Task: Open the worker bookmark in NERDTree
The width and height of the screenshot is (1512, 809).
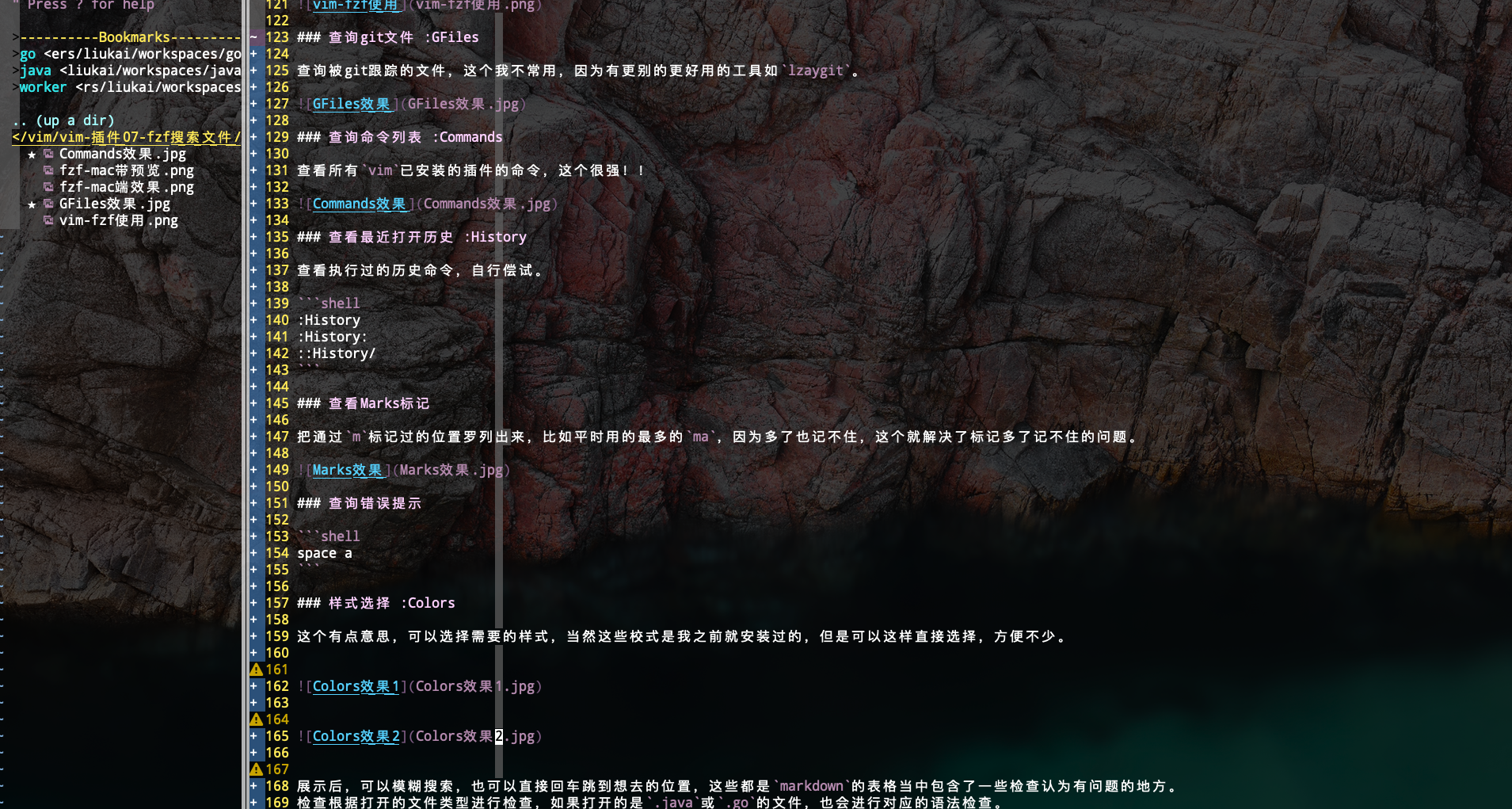Action: click(x=130, y=87)
